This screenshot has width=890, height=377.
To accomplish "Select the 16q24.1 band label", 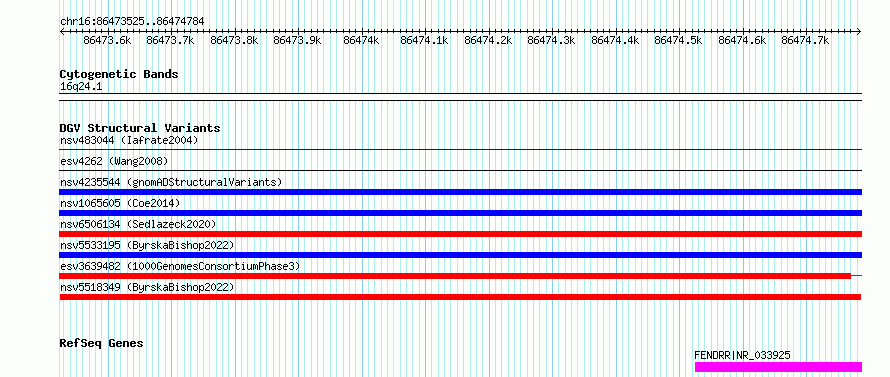I will (x=81, y=87).
